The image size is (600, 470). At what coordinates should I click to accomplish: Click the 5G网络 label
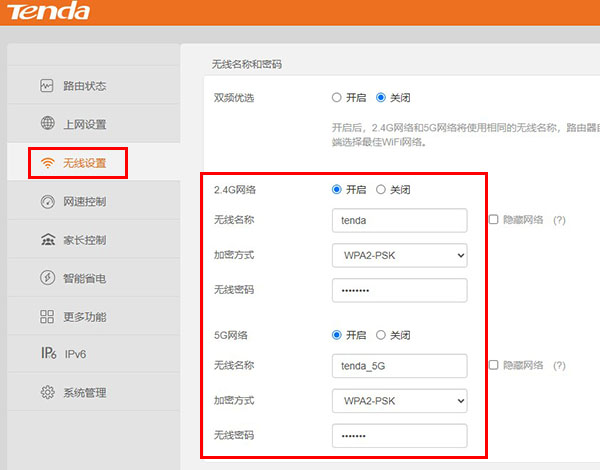point(231,336)
